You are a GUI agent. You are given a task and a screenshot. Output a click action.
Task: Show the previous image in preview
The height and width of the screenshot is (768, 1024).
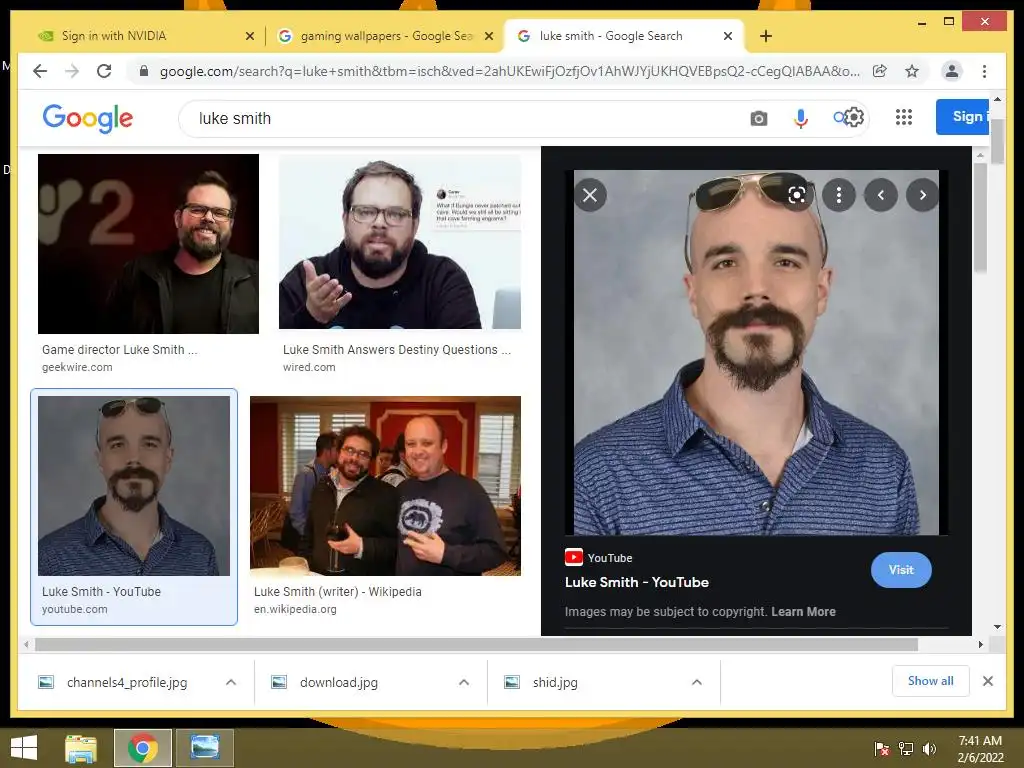point(881,195)
